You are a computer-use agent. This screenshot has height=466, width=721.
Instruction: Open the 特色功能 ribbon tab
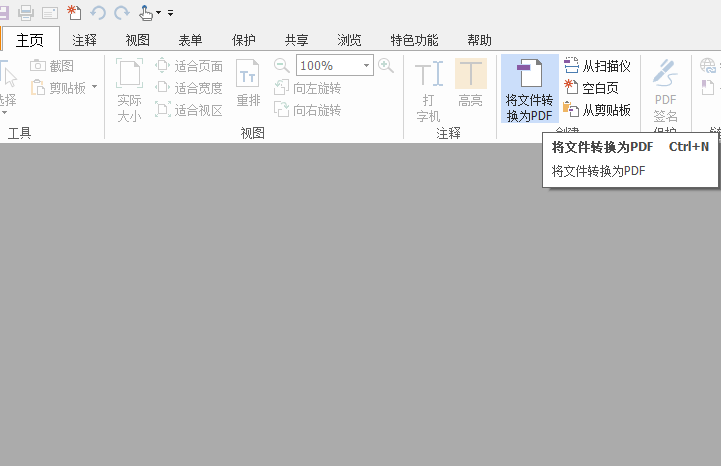414,40
